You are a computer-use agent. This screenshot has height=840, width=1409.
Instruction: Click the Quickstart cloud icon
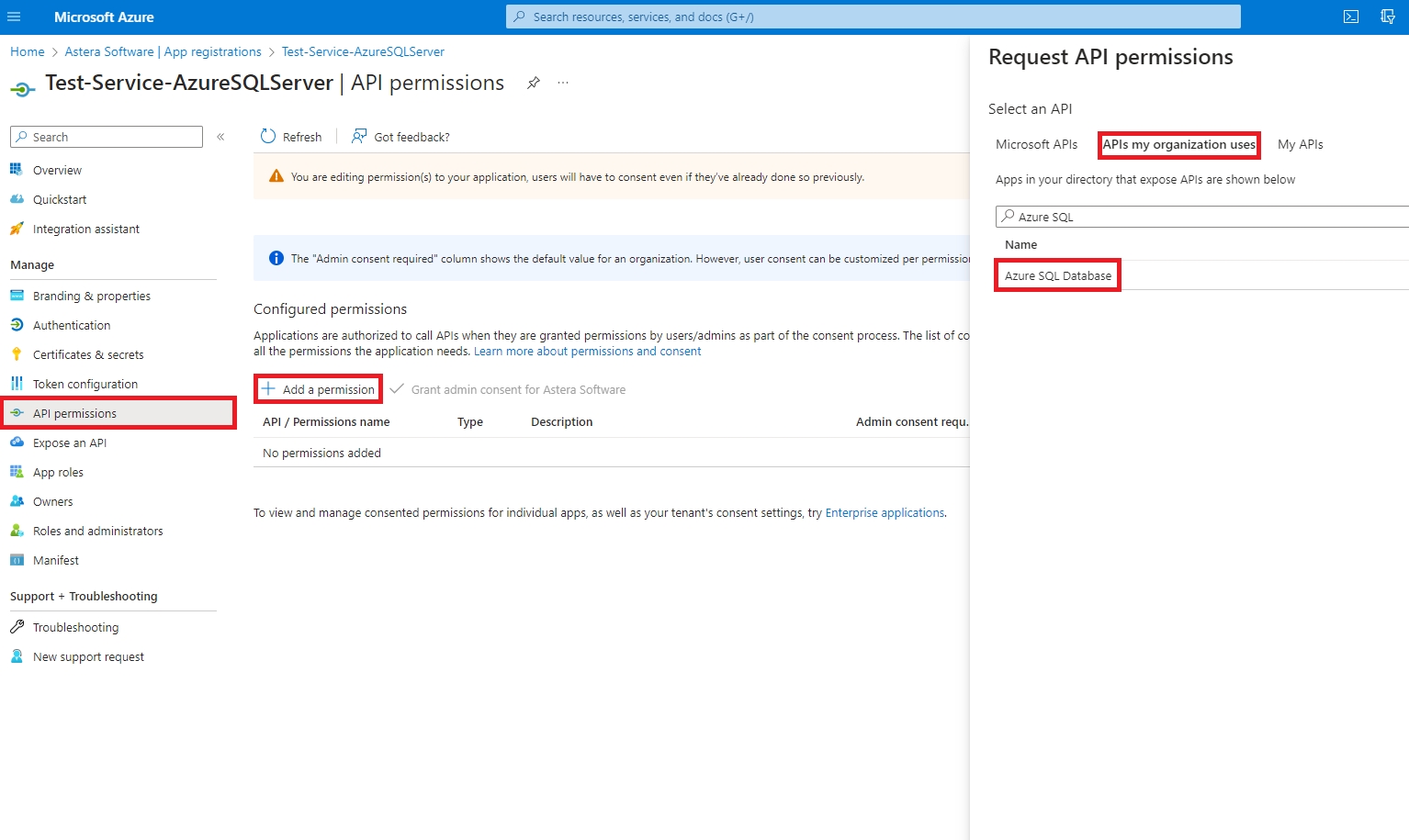point(17,199)
